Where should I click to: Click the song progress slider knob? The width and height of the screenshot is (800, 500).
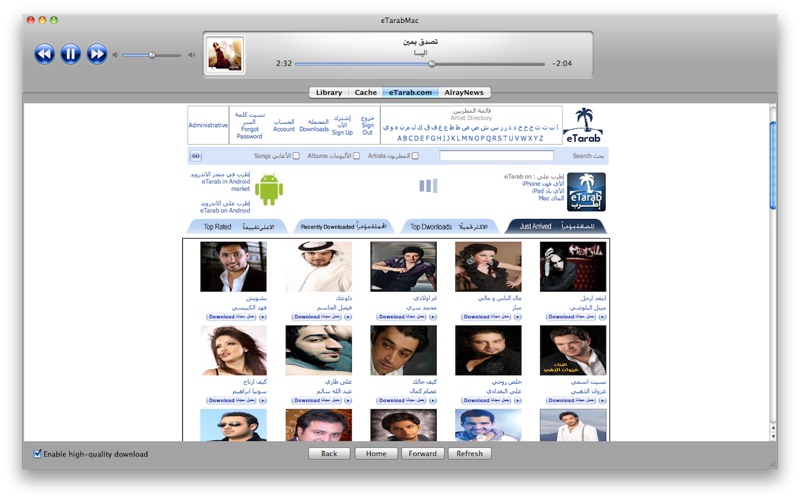(x=432, y=64)
